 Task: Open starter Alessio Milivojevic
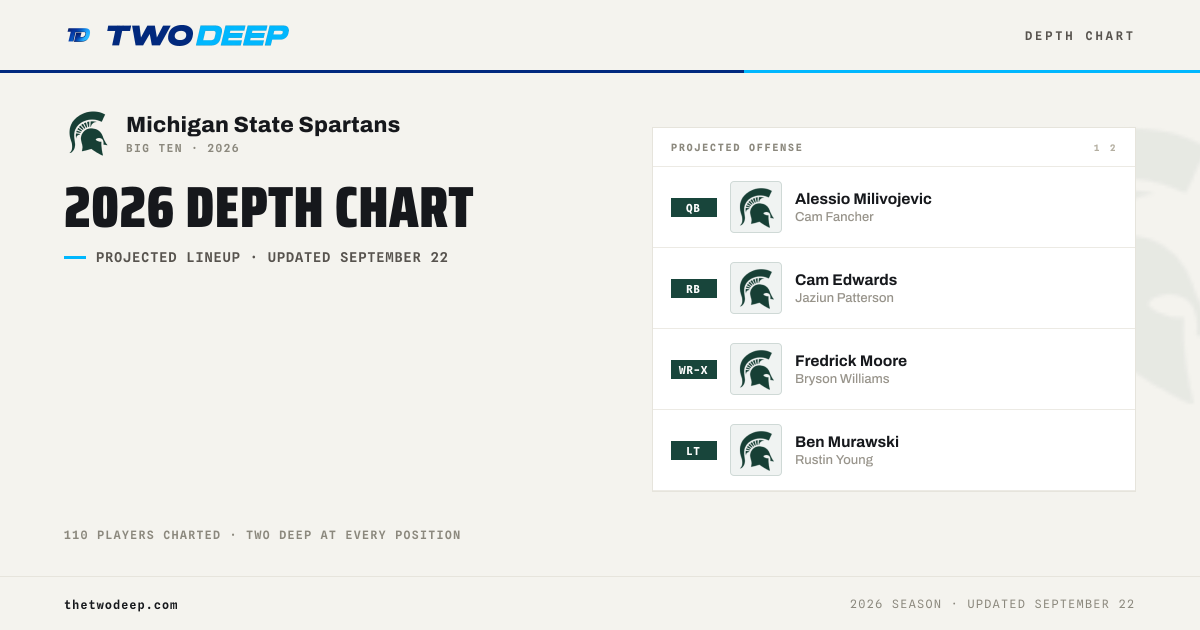pos(863,199)
